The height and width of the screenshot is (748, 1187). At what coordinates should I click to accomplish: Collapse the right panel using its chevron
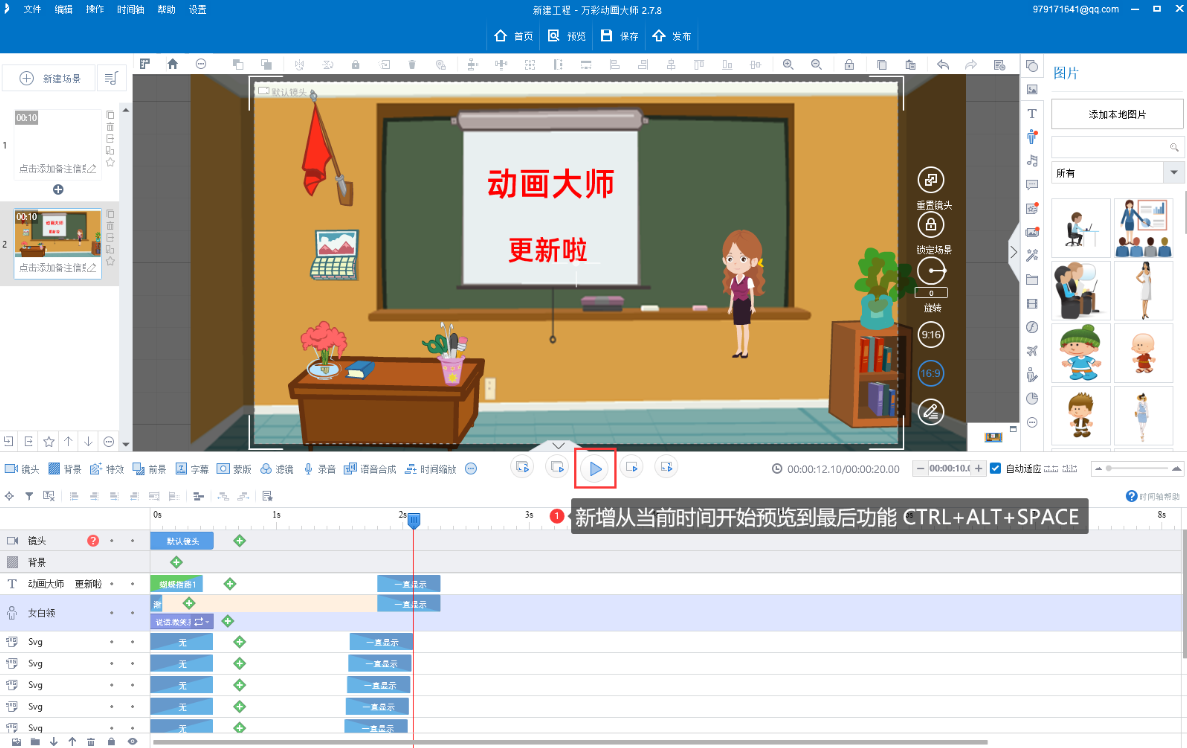point(1013,251)
